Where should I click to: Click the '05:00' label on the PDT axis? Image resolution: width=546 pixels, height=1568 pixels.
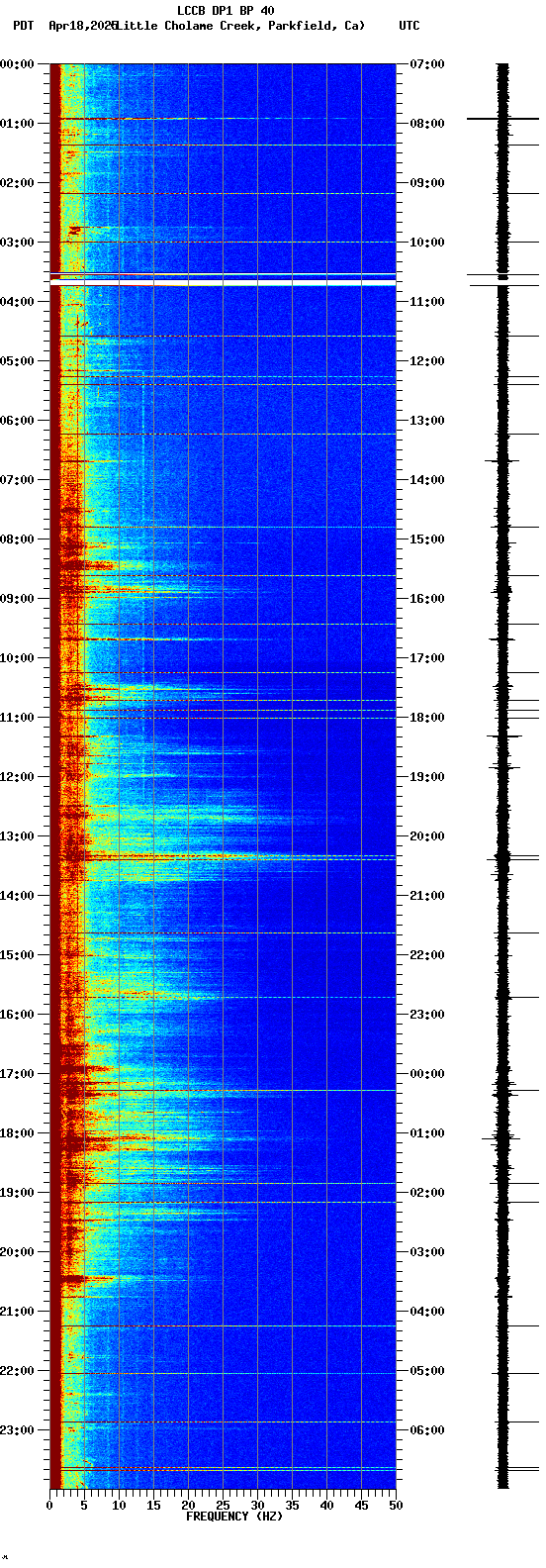click(17, 361)
